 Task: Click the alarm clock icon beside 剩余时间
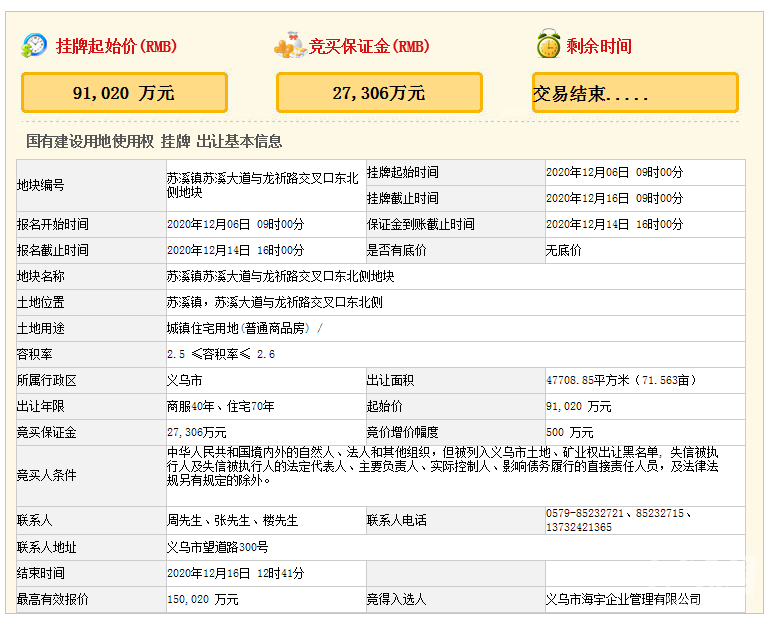click(547, 45)
